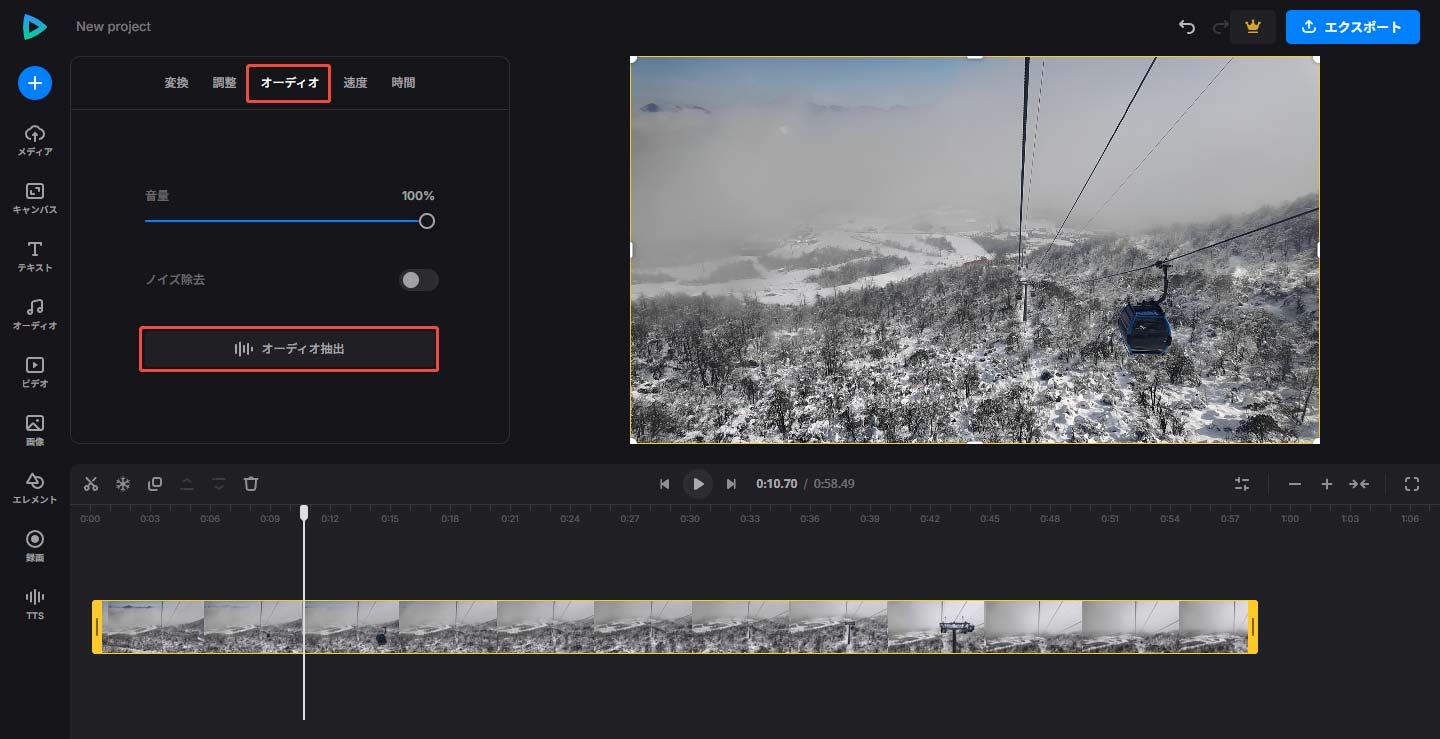Click the clip's left trim handle
Screen dimensions: 1440x739
(97, 627)
